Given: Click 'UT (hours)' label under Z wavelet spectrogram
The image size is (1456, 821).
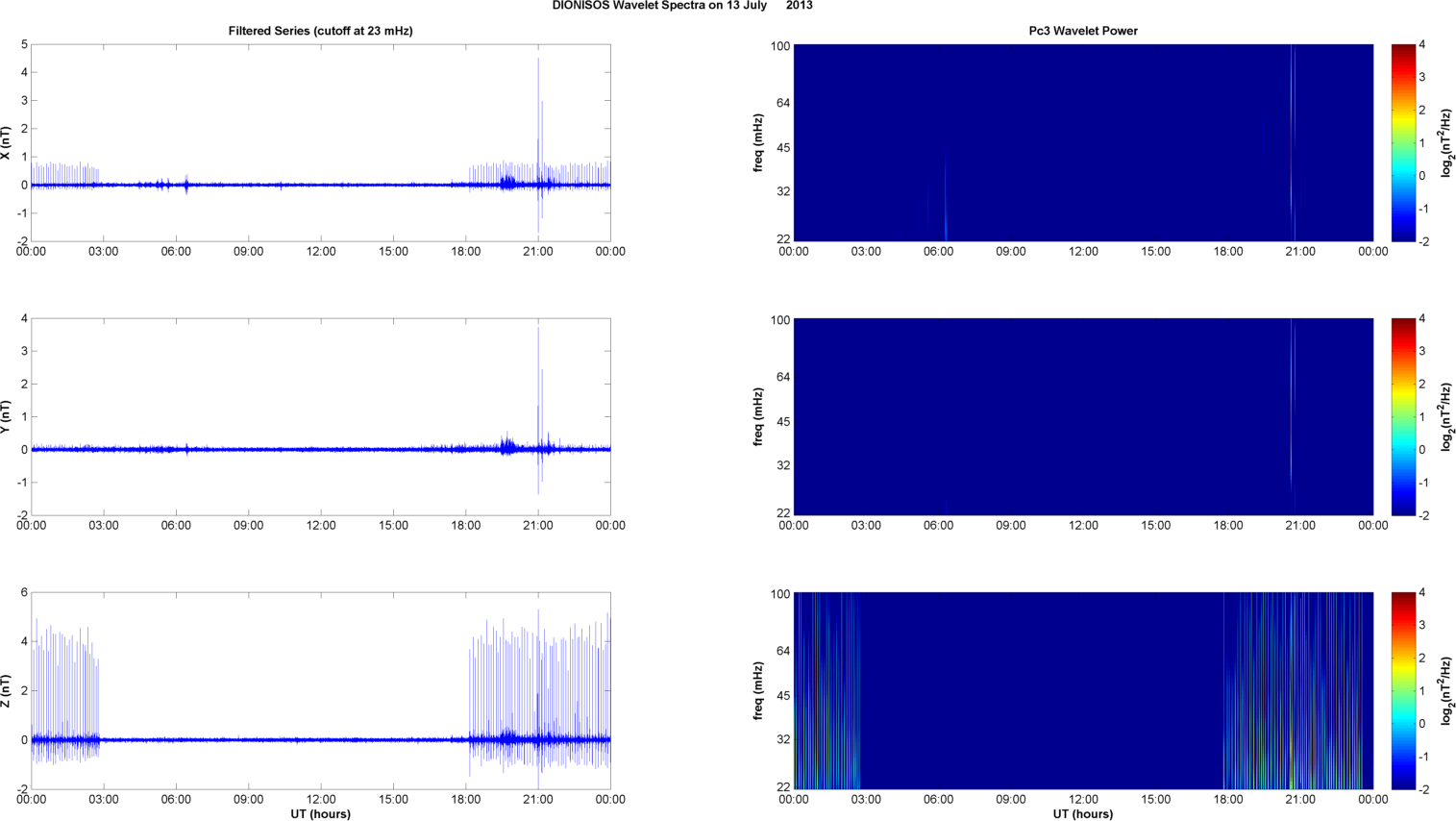Looking at the screenshot, I should point(1083,814).
